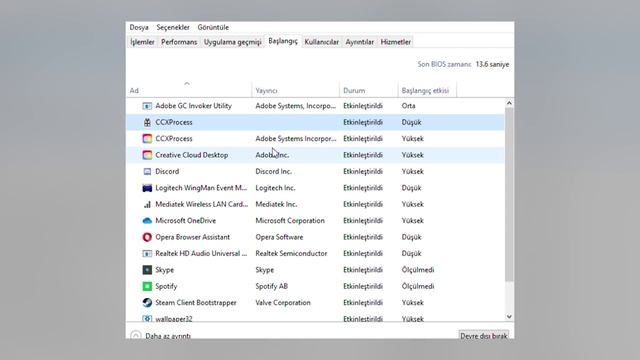Select the Realtek HD Audio Universal name

pos(201,253)
